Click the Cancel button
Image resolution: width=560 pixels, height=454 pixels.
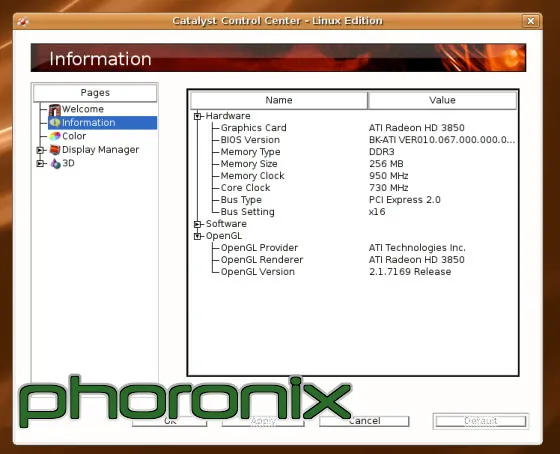[x=364, y=421]
